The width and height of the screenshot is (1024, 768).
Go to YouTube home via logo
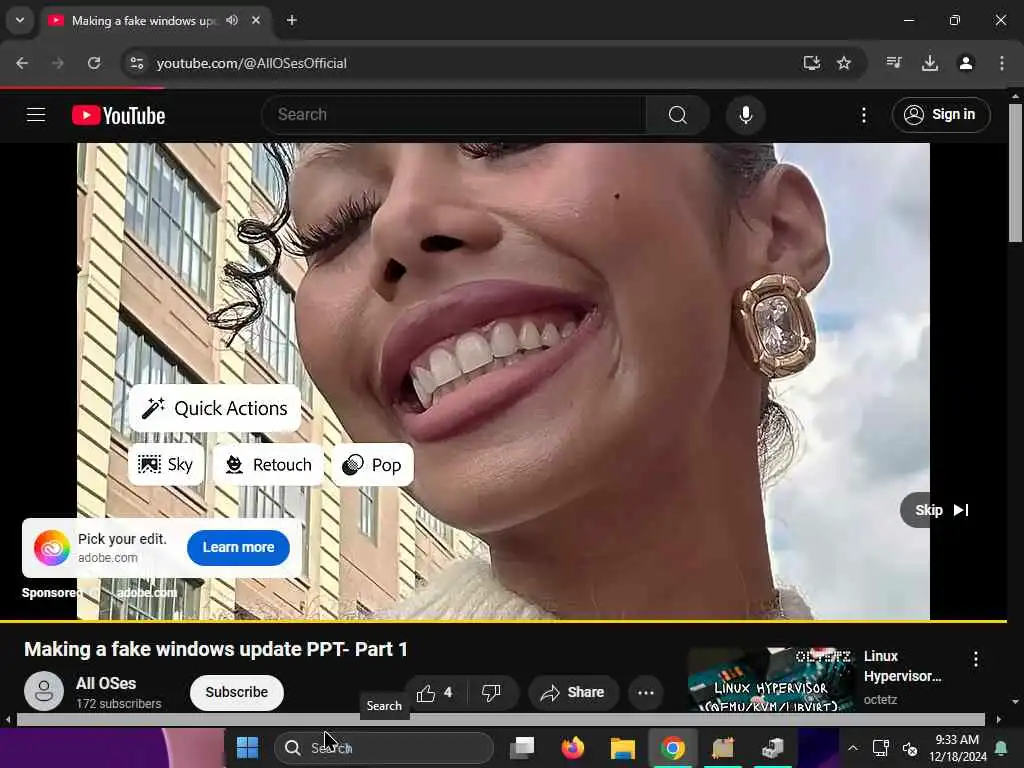tap(118, 116)
